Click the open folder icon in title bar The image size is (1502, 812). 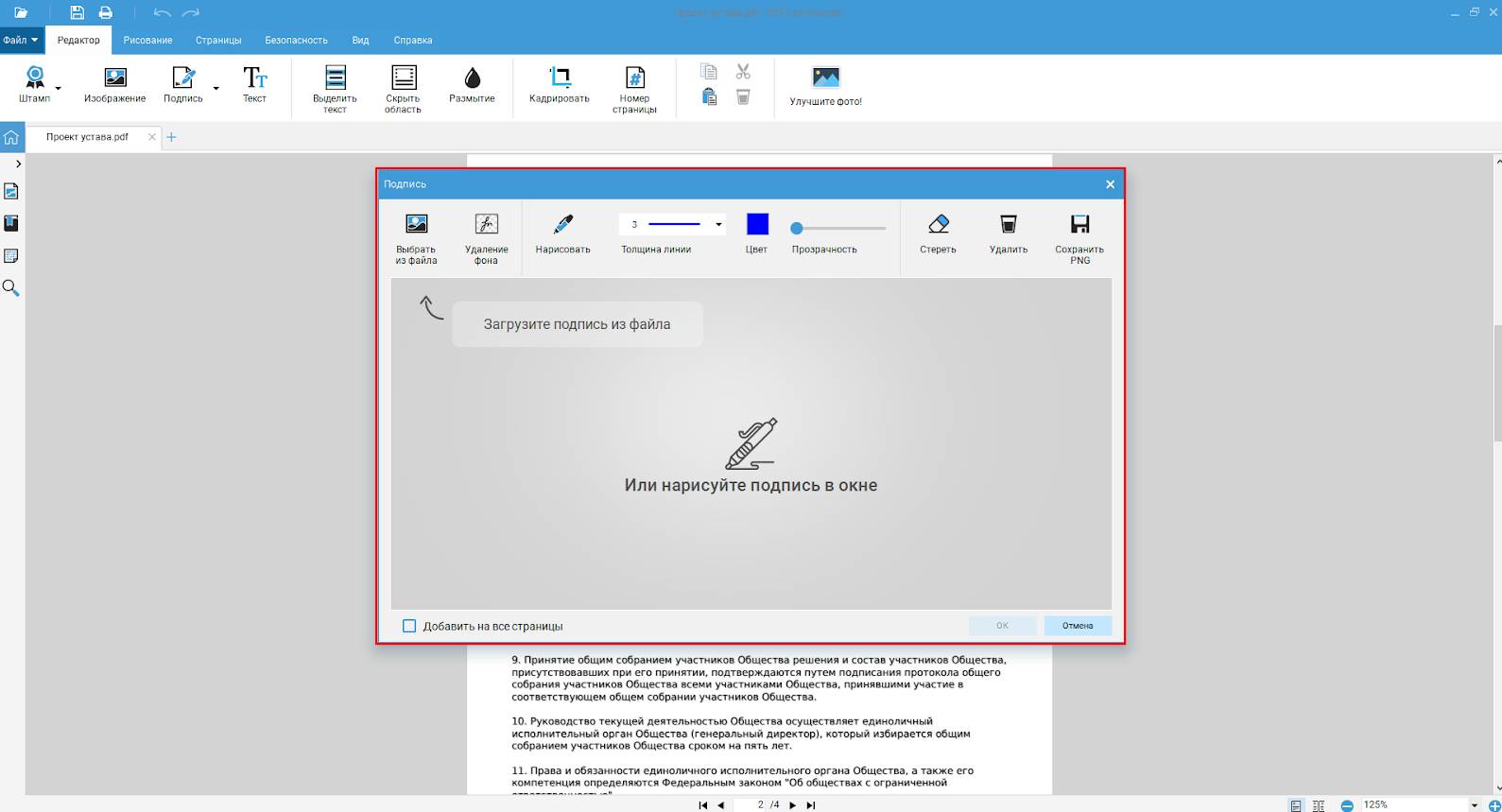tap(21, 13)
